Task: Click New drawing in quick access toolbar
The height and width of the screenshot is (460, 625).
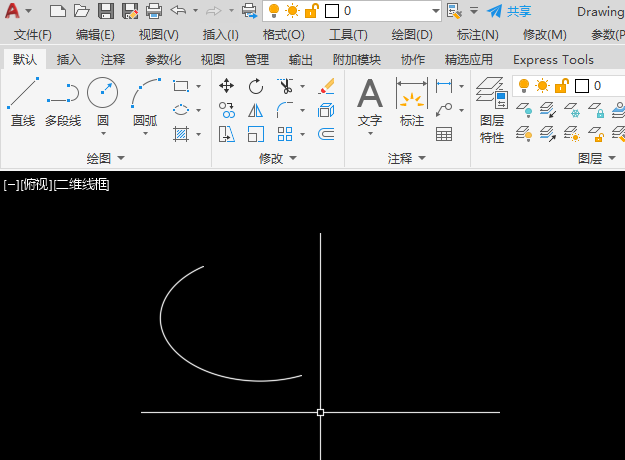Action: 57,11
